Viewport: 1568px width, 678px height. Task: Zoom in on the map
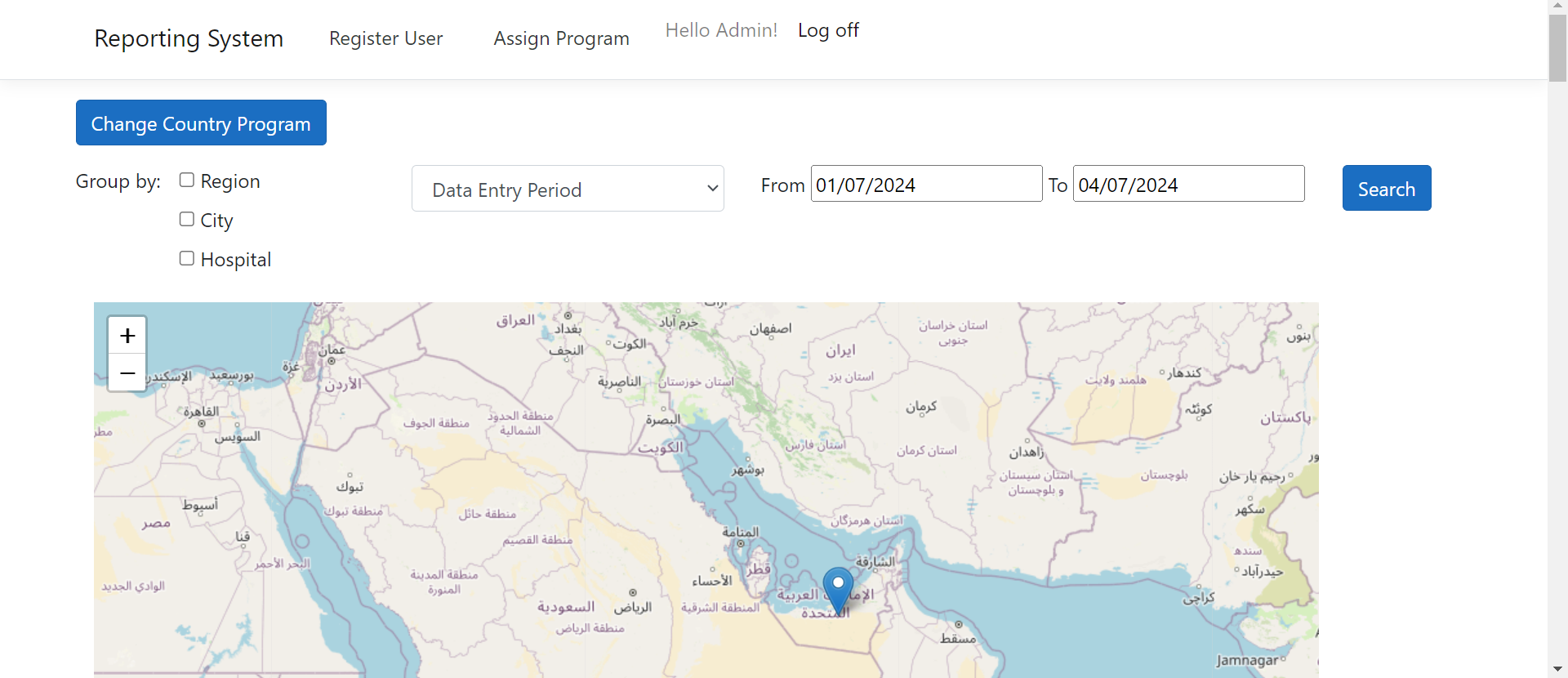click(x=127, y=336)
